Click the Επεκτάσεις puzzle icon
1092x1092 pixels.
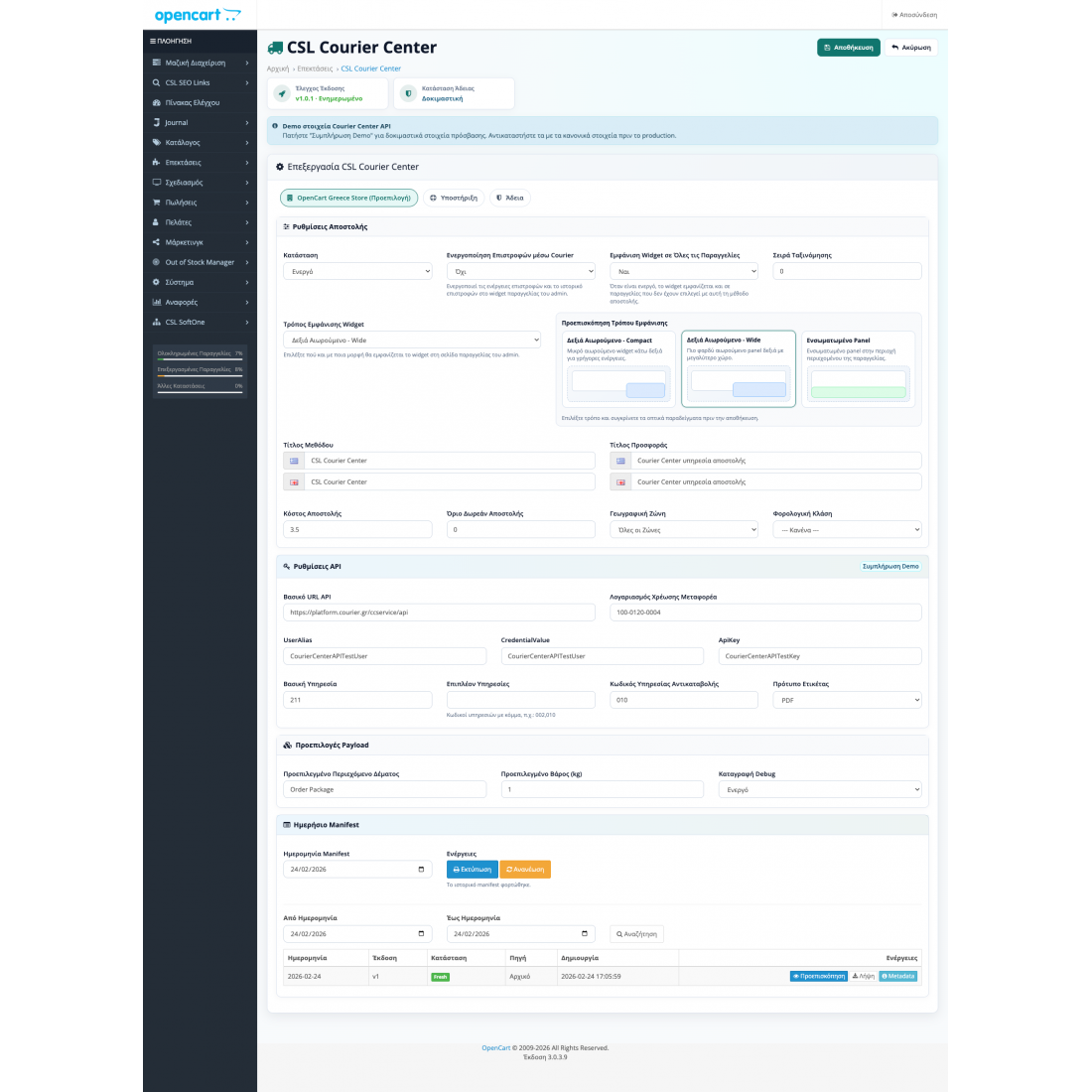point(156,162)
